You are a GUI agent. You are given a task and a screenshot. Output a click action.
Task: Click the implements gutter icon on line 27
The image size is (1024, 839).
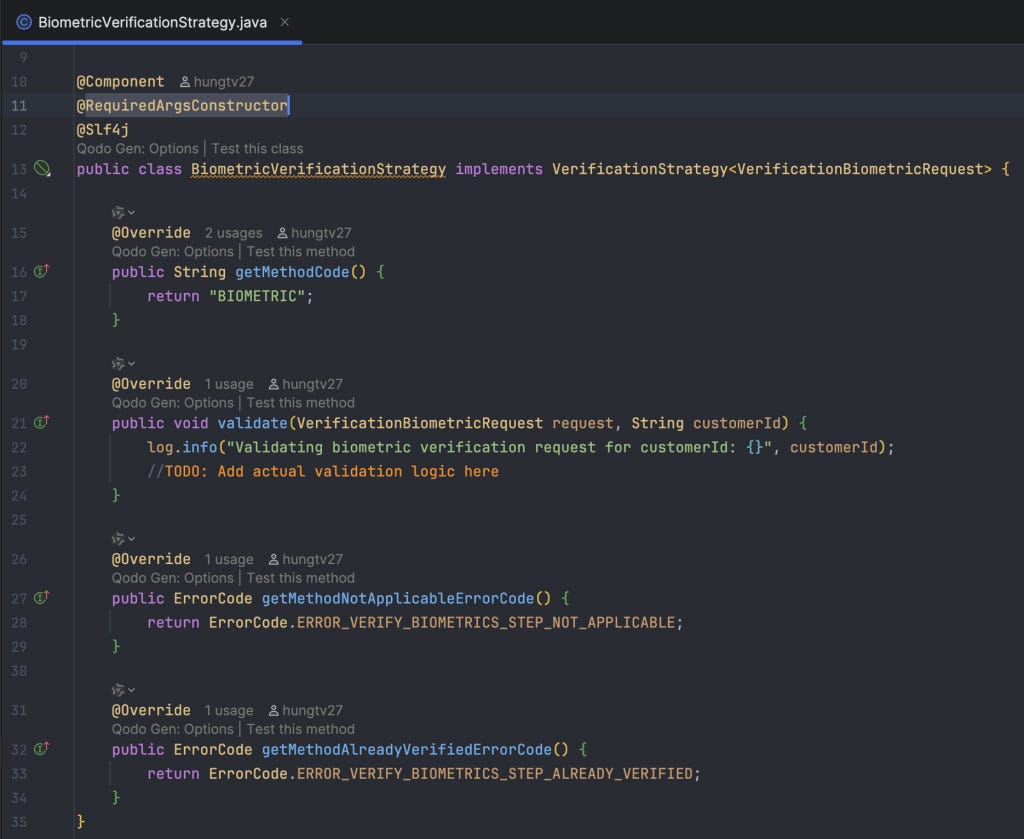[41, 597]
